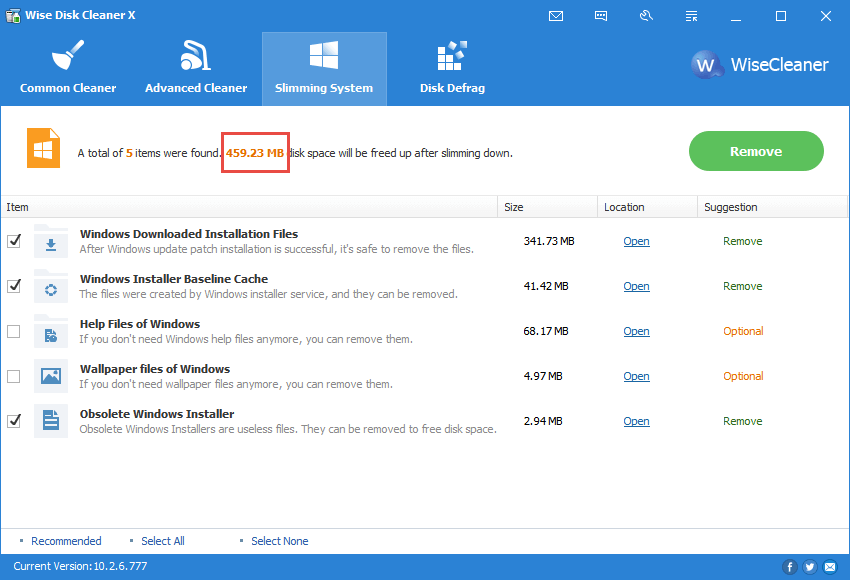The height and width of the screenshot is (580, 850).
Task: Click Remove suggestion for Windows Installer Baseline Cache
Action: [743, 286]
